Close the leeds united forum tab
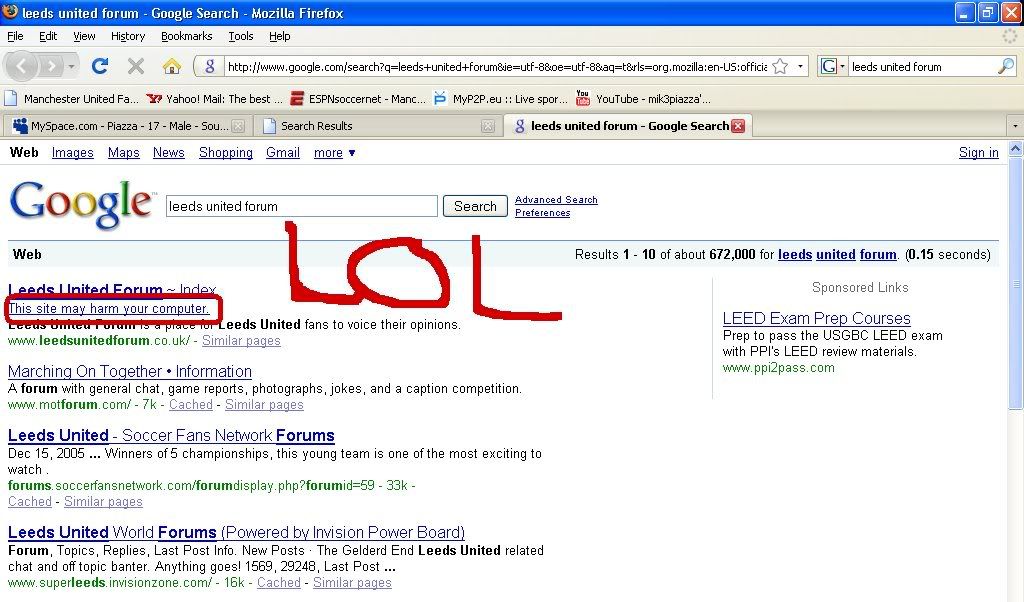 coord(738,126)
